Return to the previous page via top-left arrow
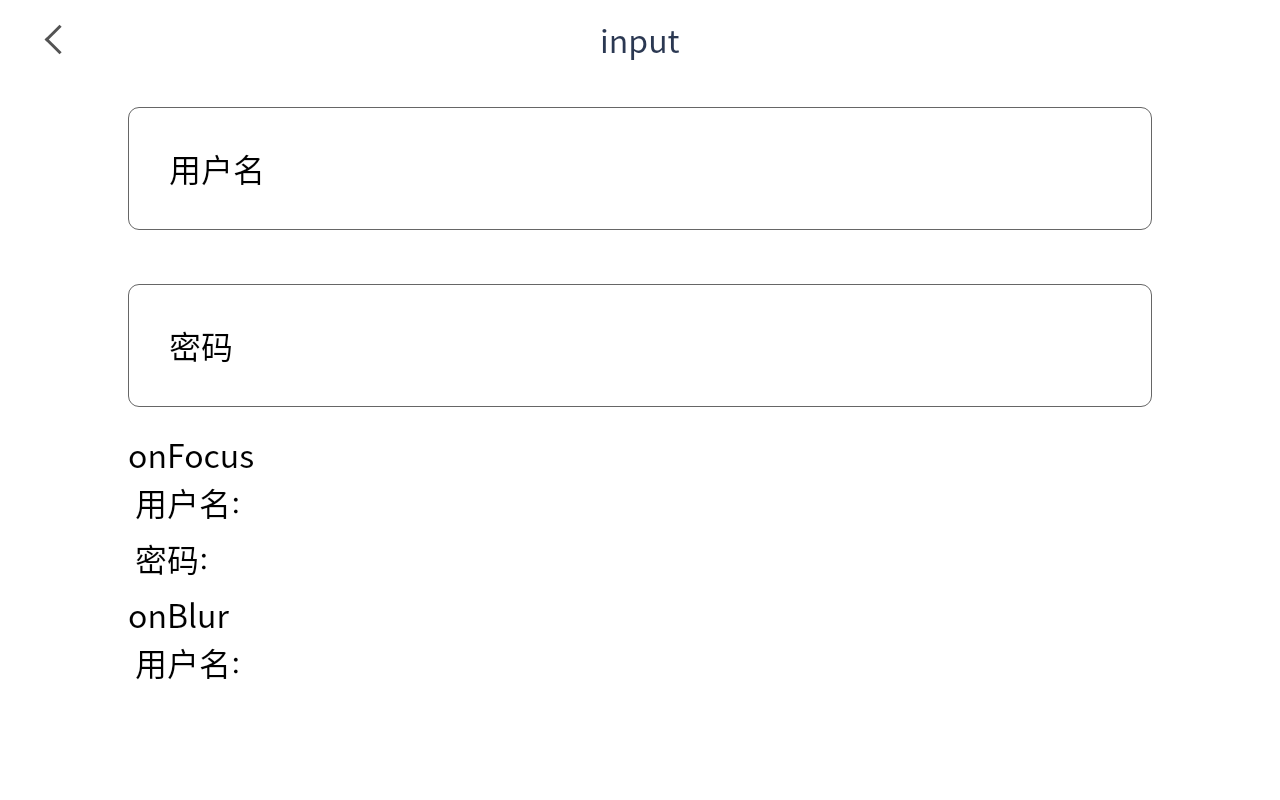 click(54, 40)
